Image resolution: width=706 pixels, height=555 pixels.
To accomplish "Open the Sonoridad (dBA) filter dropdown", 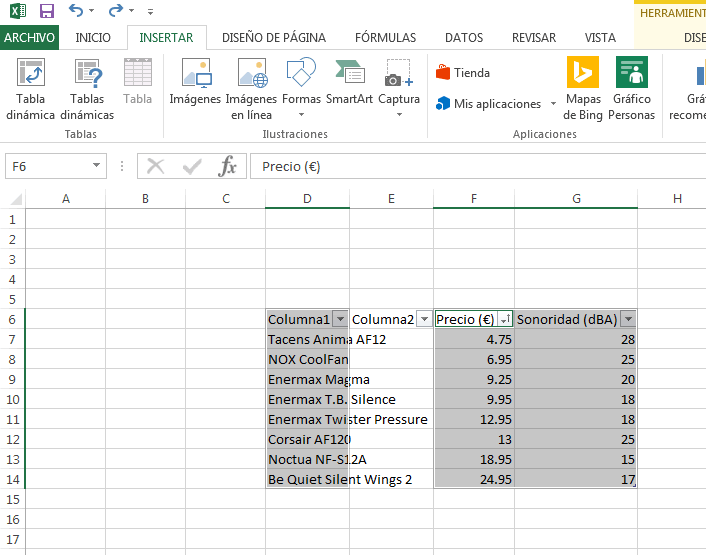I will tap(628, 319).
